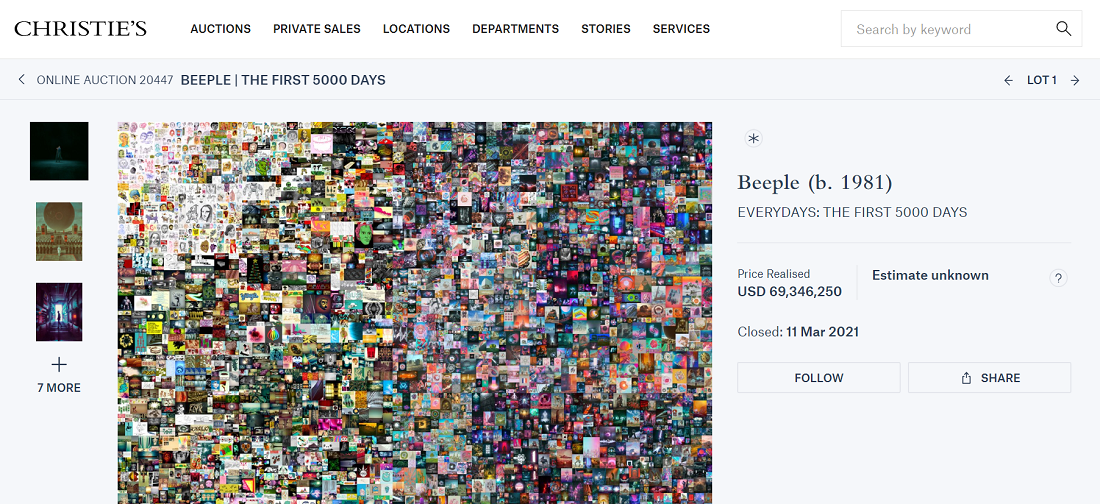Expand the Departments menu

point(515,29)
